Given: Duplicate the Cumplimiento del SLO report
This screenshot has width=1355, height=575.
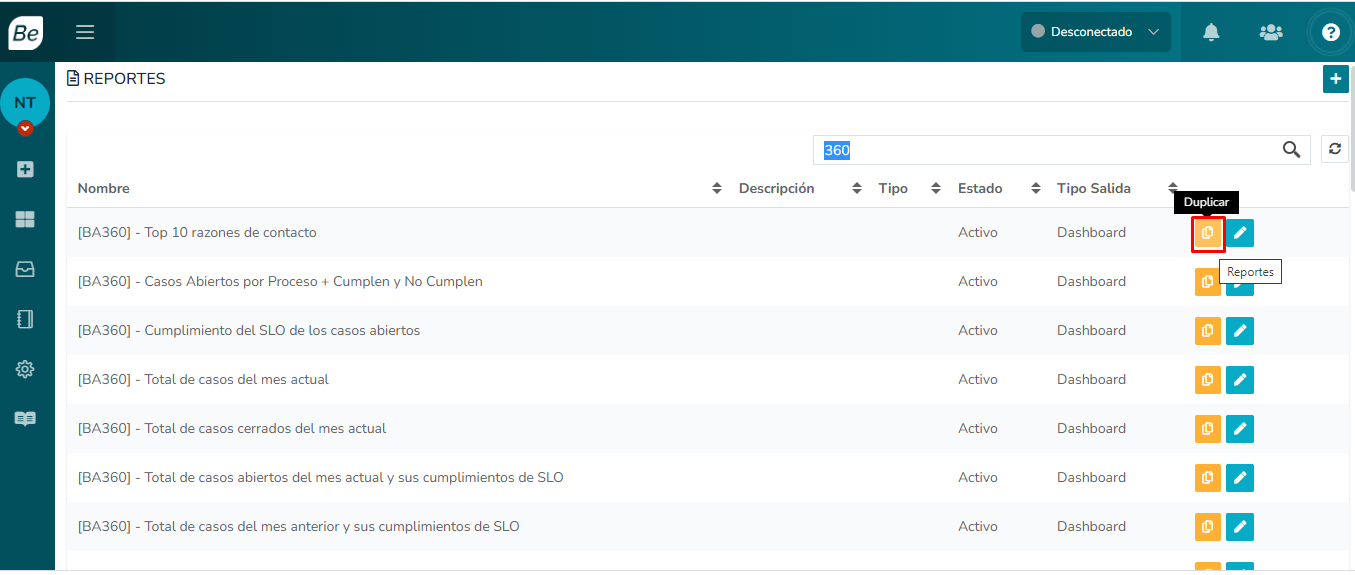Looking at the screenshot, I should (1208, 331).
